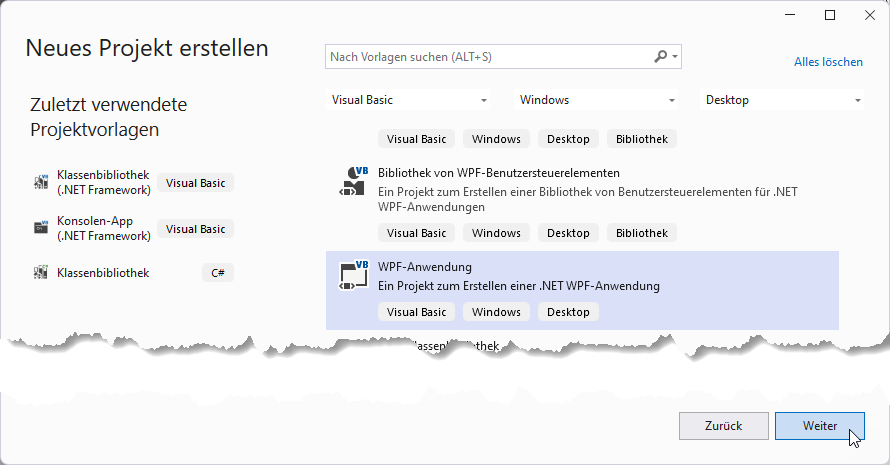Click Windows tag in WPF-Anwendung item
This screenshot has height=465, width=890.
pyautogui.click(x=496, y=312)
